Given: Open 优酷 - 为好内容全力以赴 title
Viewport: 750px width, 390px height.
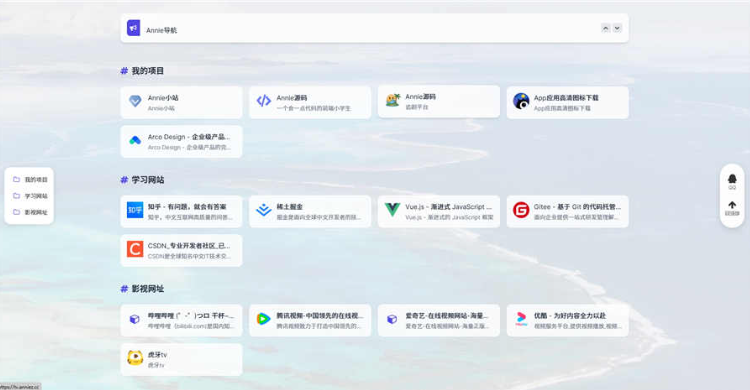Looking at the screenshot, I should click(x=570, y=316).
